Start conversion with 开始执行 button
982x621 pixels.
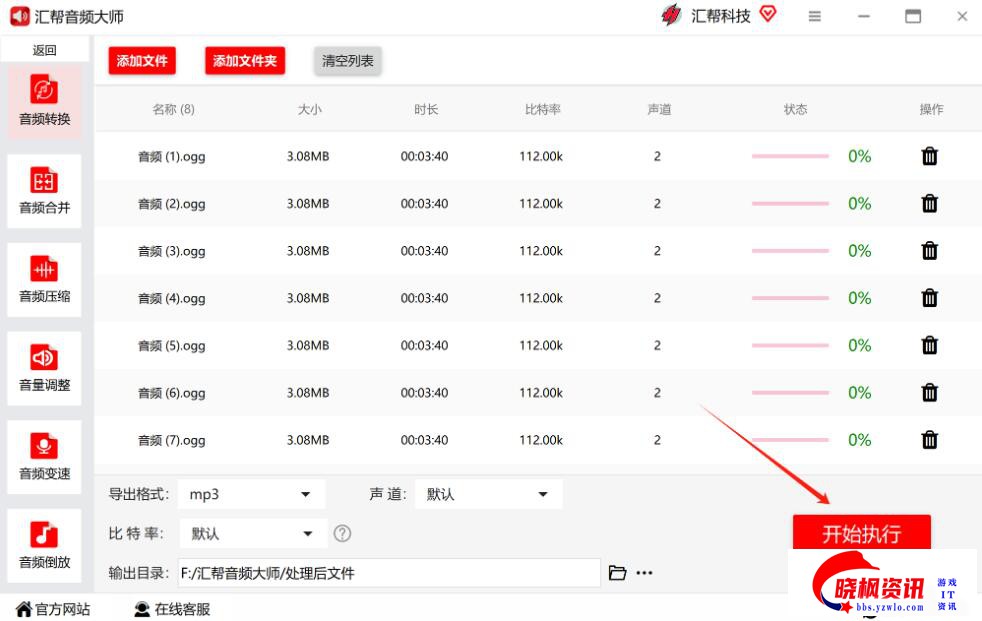point(862,533)
